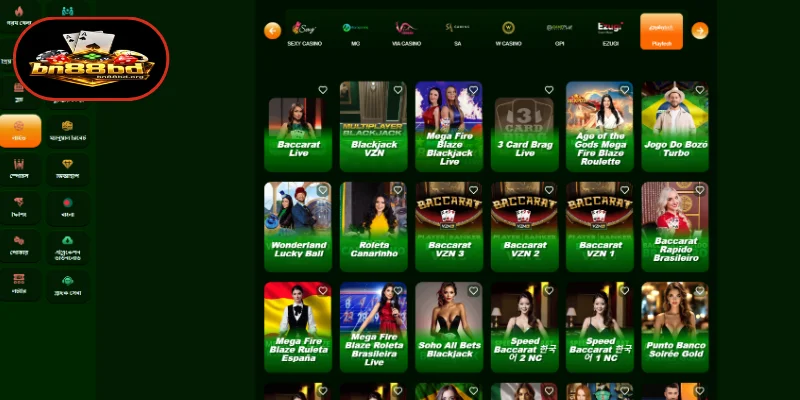Favorite Blackjack VZN with heart icon
800x400 pixels.
pos(398,90)
